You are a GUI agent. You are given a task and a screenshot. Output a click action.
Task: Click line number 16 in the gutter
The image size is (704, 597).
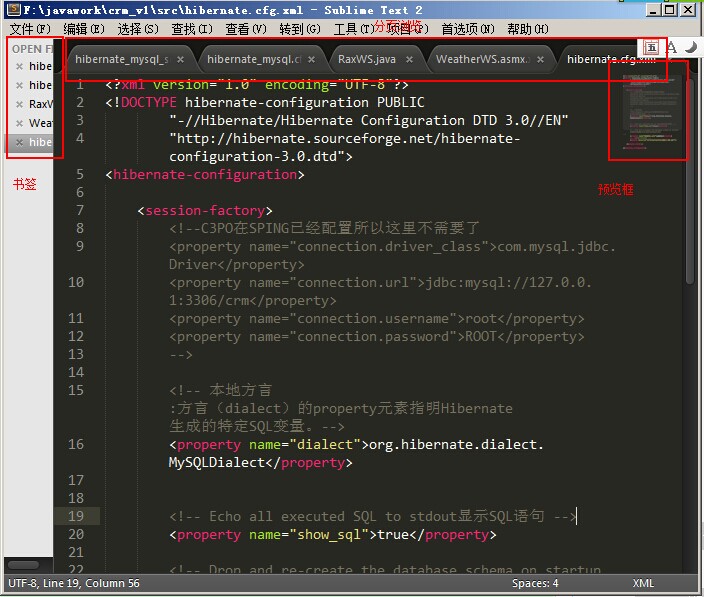77,444
